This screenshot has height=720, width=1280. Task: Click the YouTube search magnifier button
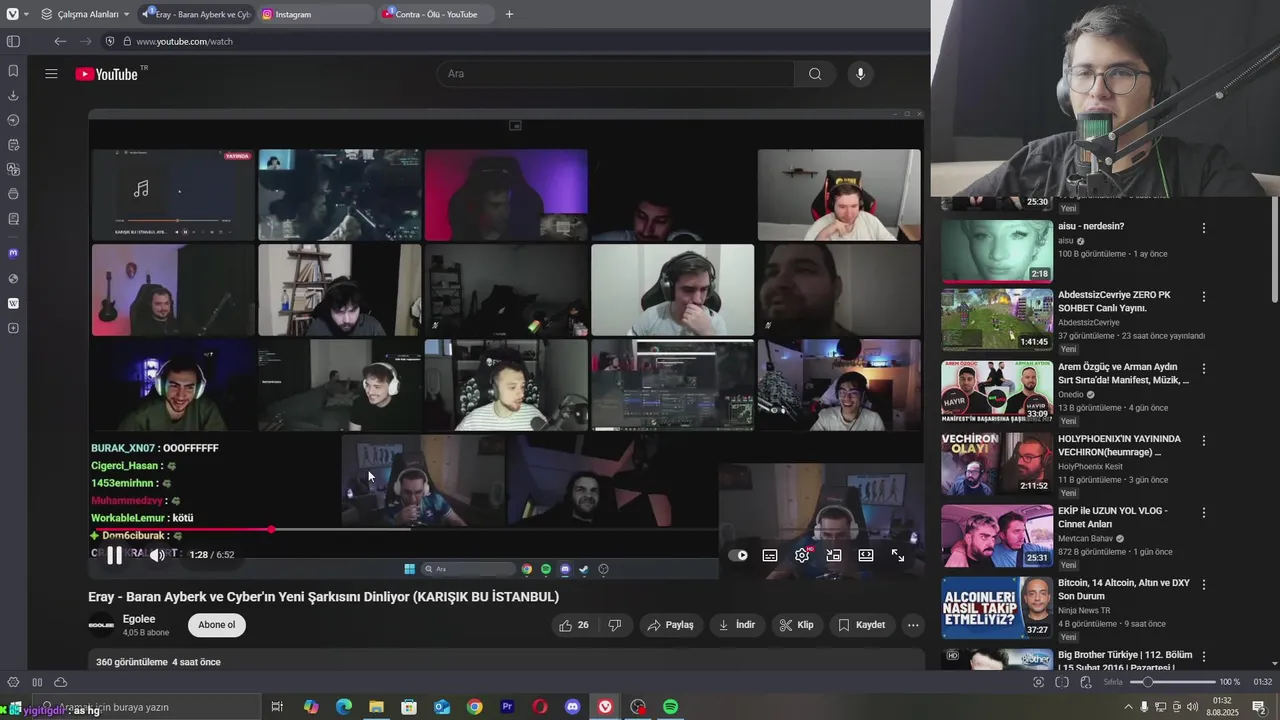(815, 74)
